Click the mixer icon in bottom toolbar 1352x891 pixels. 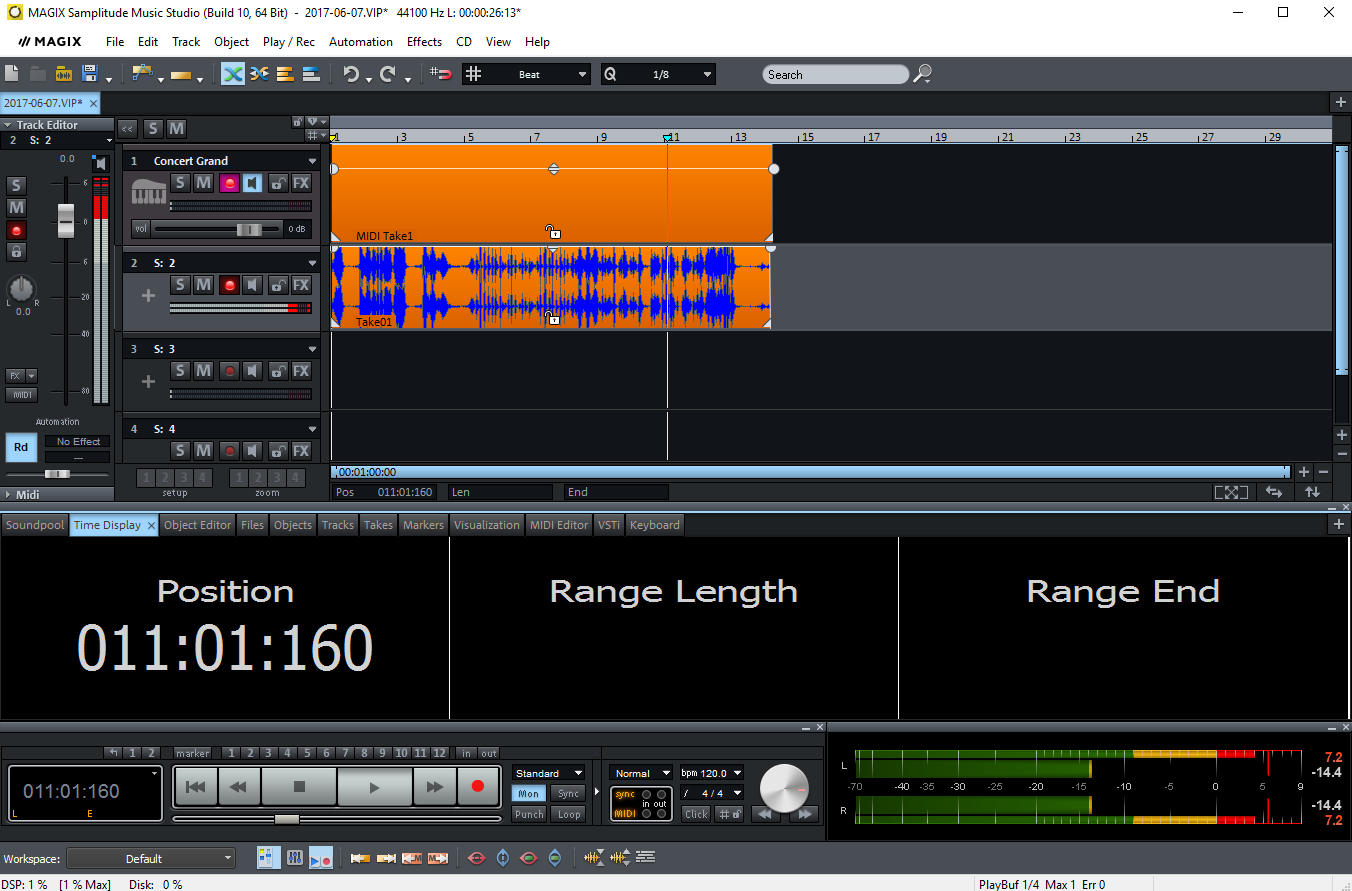click(x=295, y=858)
